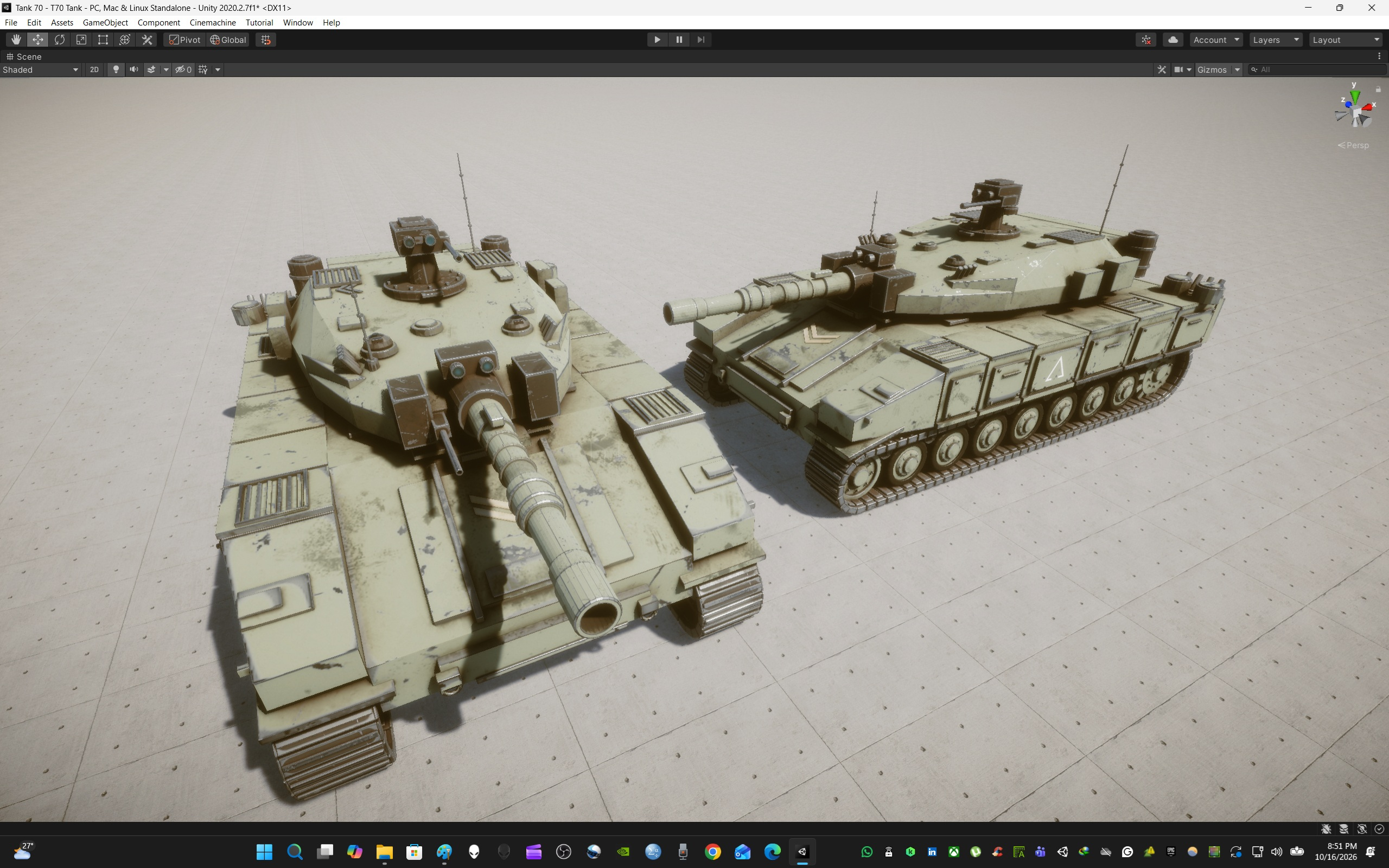Open the GameObject menu
This screenshot has width=1389, height=868.
(x=105, y=22)
